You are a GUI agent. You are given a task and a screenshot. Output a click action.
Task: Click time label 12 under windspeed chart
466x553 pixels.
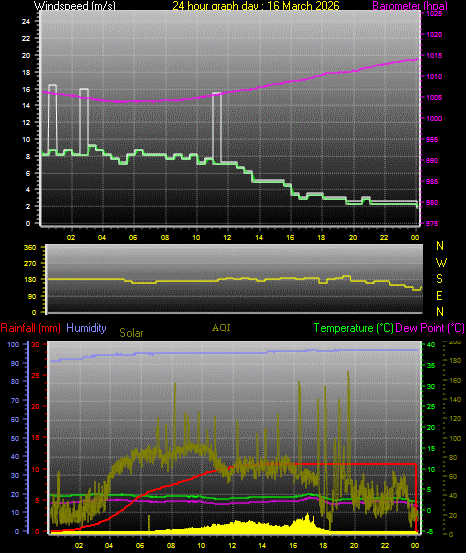tap(227, 238)
